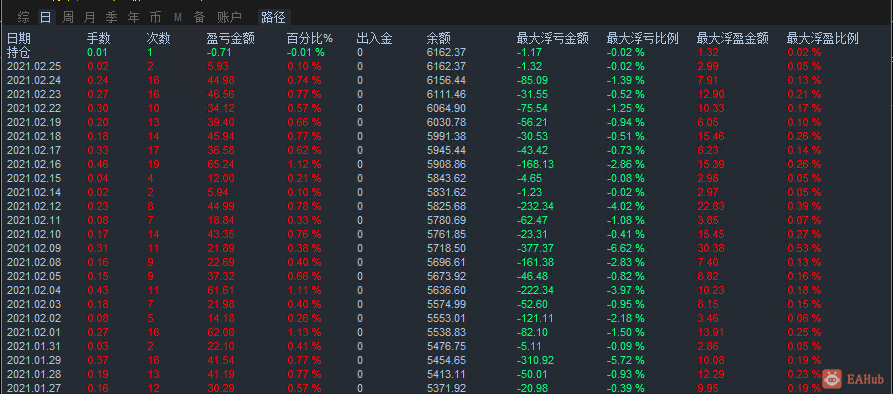The height and width of the screenshot is (394, 893).
Task: Select the 2021.02.03 date row
Action: 33,304
